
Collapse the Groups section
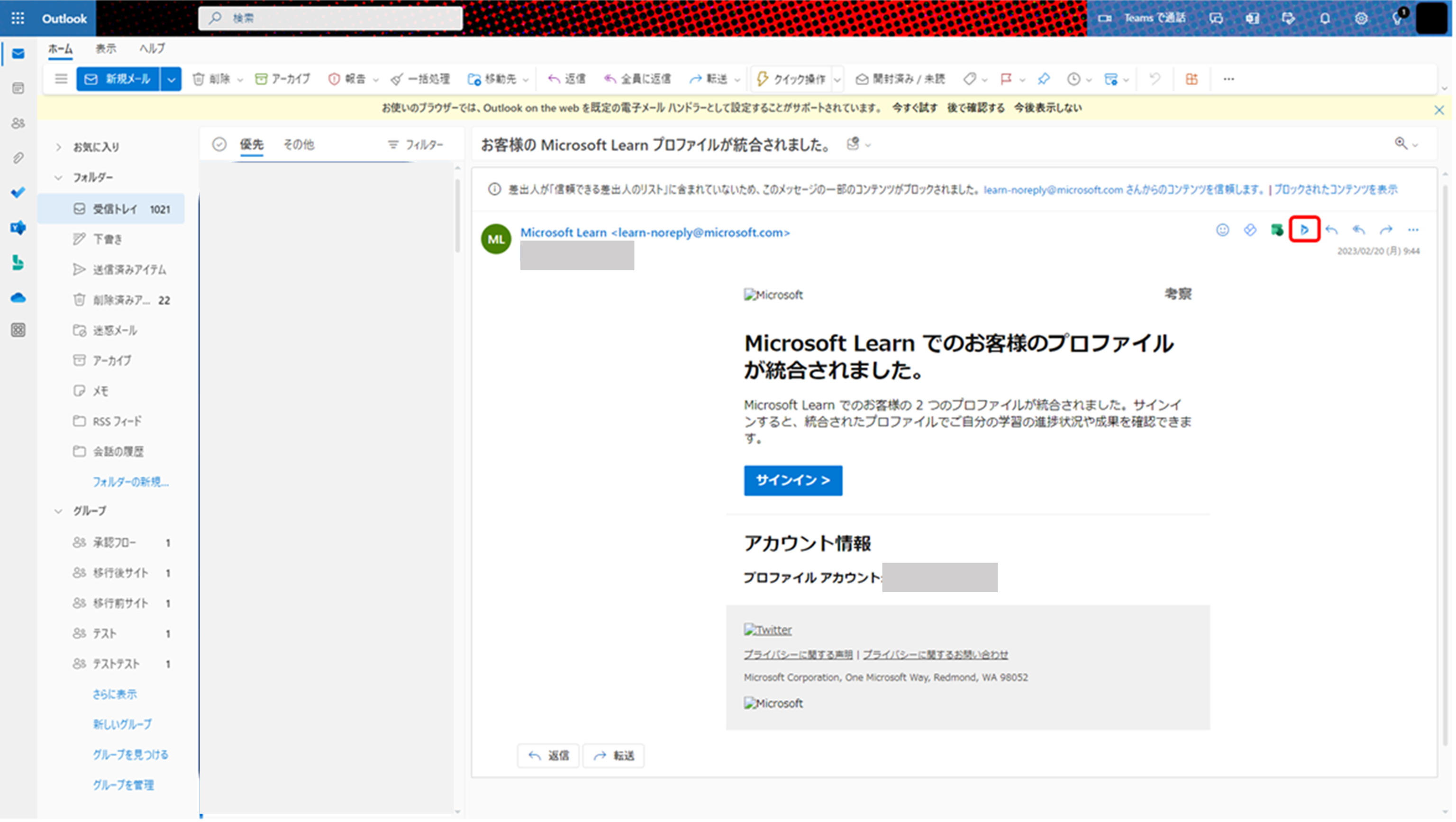[x=58, y=512]
